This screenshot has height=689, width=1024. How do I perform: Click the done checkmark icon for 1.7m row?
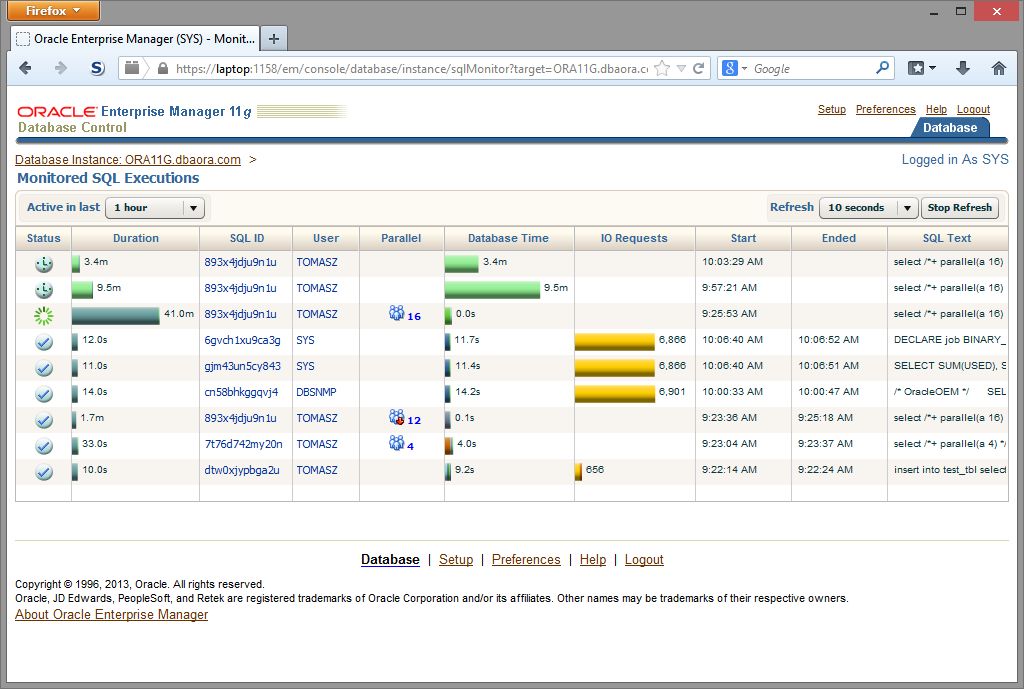tap(44, 420)
